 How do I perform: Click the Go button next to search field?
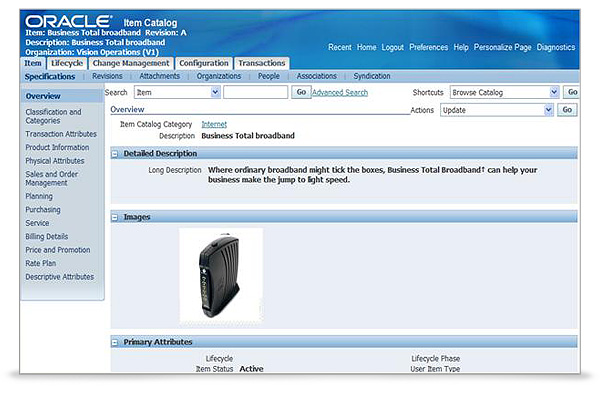click(x=301, y=92)
